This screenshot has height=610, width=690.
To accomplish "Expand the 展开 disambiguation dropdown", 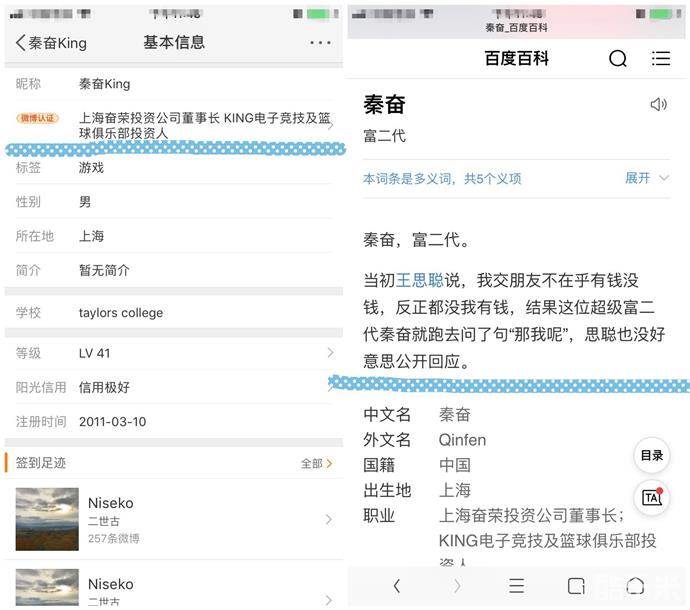I will coord(647,178).
